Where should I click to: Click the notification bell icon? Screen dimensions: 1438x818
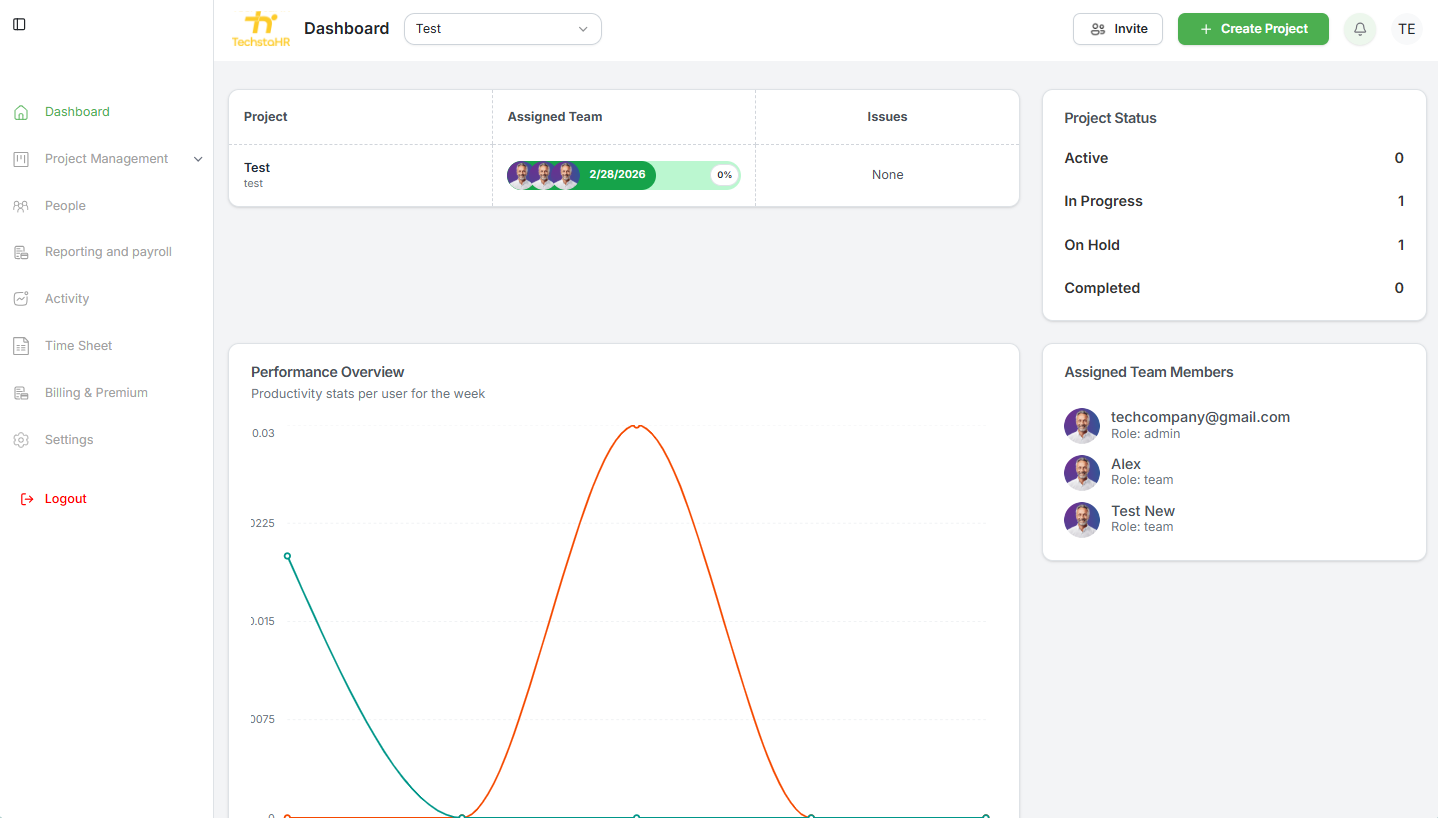[1359, 29]
